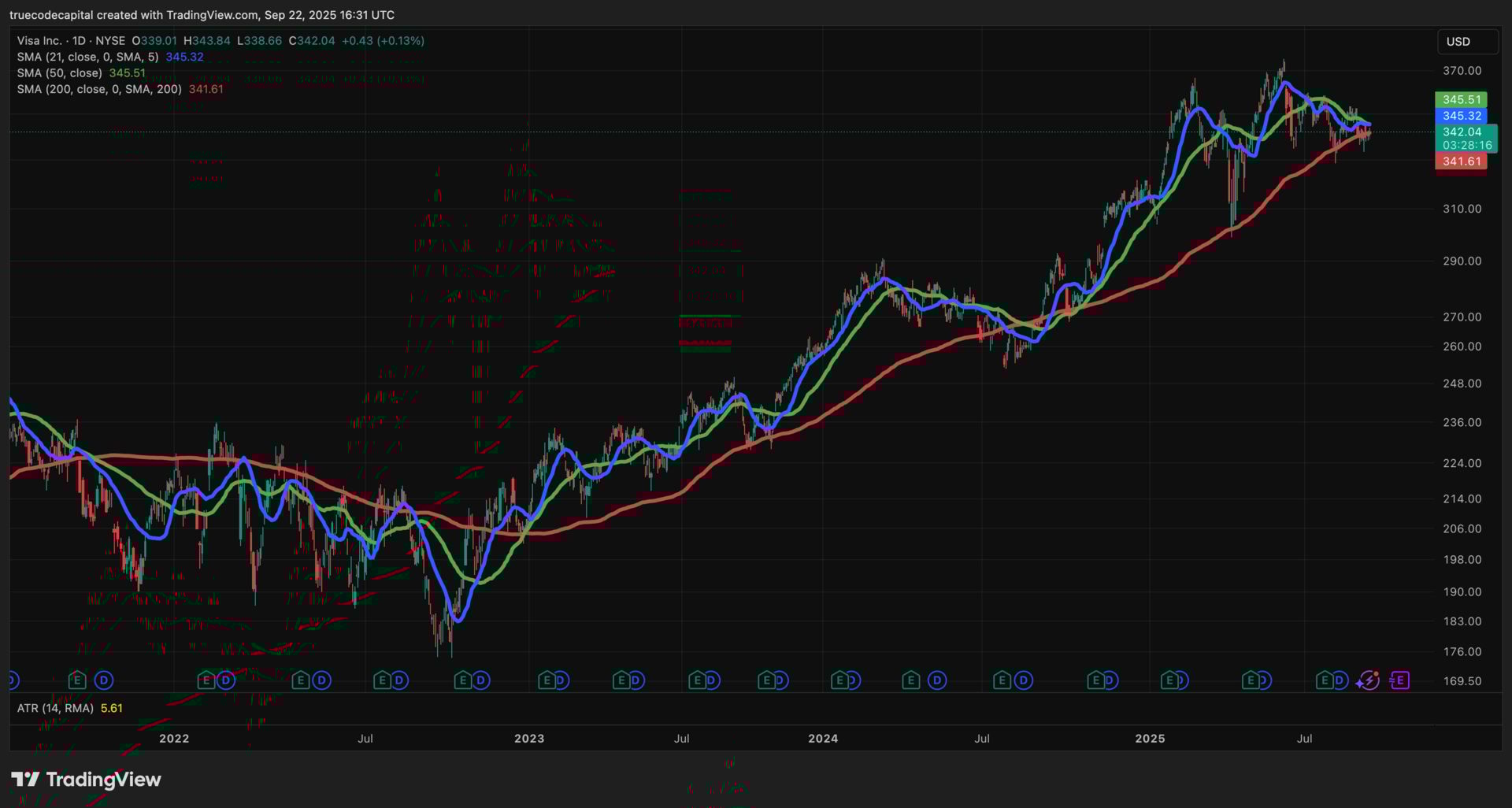Click the dividend marker just after the 2023 label
The image size is (1512, 808).
coord(560,680)
